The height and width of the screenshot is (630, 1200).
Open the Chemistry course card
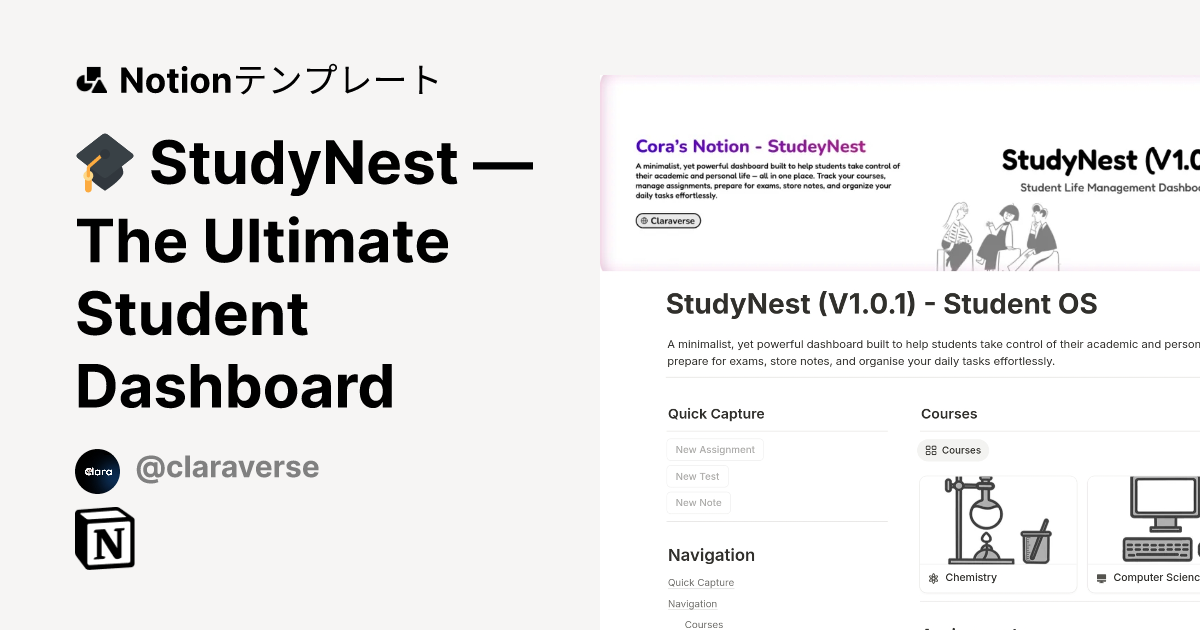pyautogui.click(x=998, y=534)
